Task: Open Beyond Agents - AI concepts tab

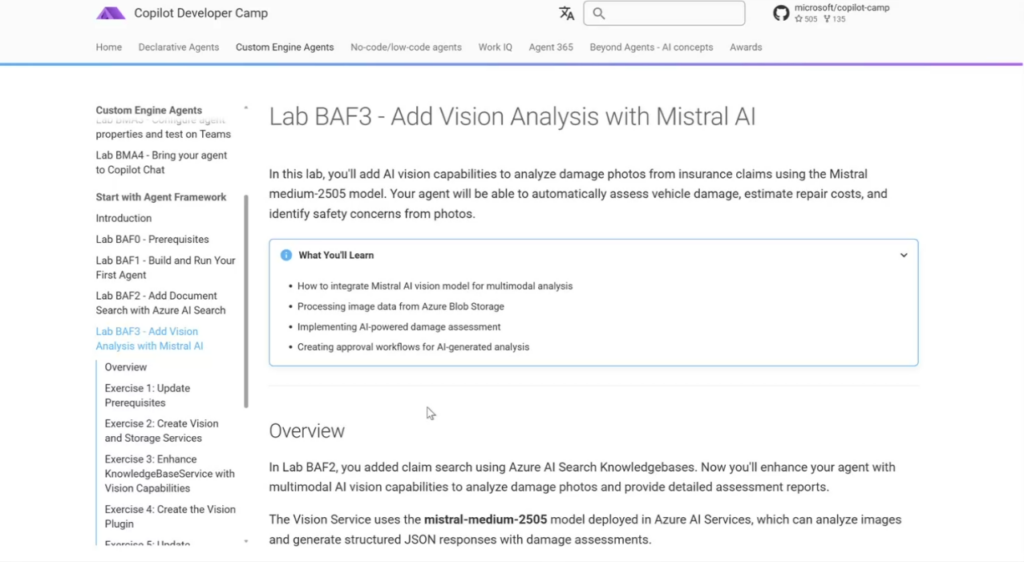Action: (651, 47)
